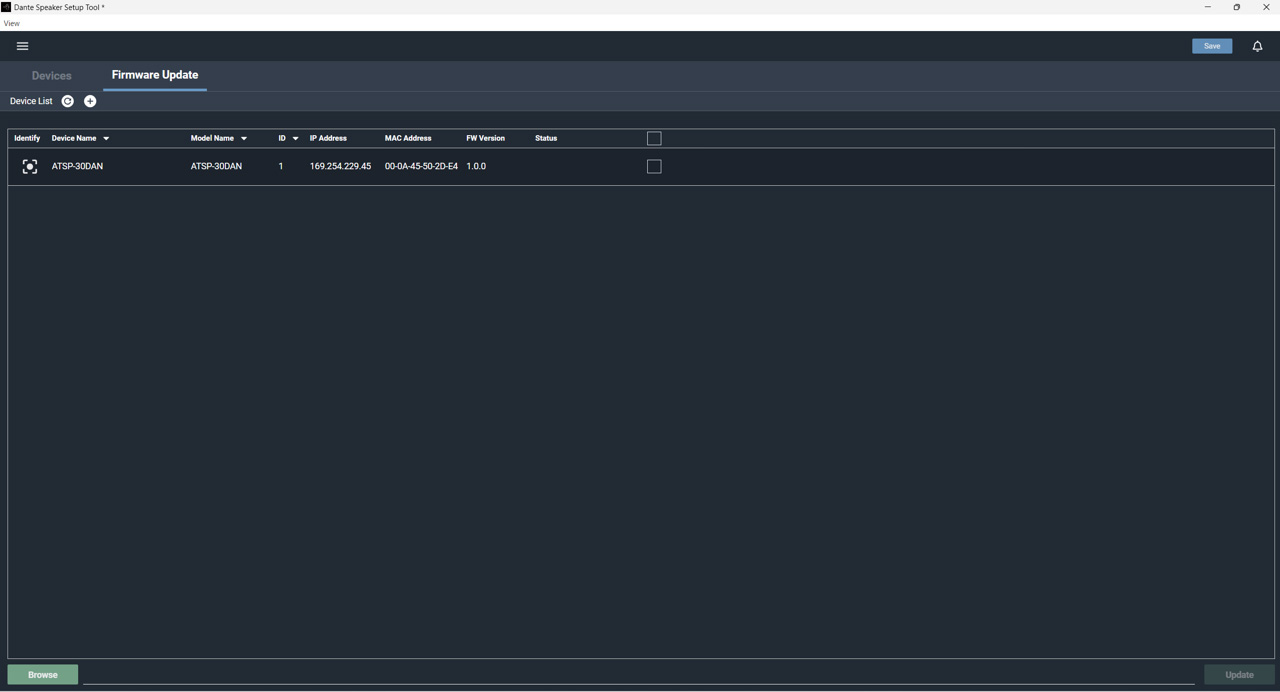The height and width of the screenshot is (692, 1280).
Task: Click the MAC Address column header
Action: point(408,138)
